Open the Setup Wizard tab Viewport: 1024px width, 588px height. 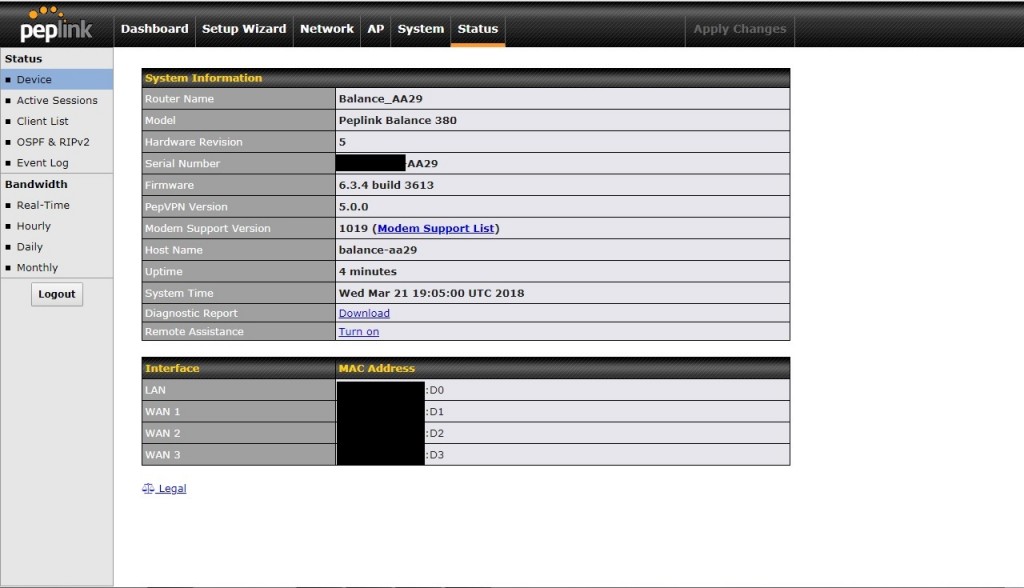pos(244,29)
